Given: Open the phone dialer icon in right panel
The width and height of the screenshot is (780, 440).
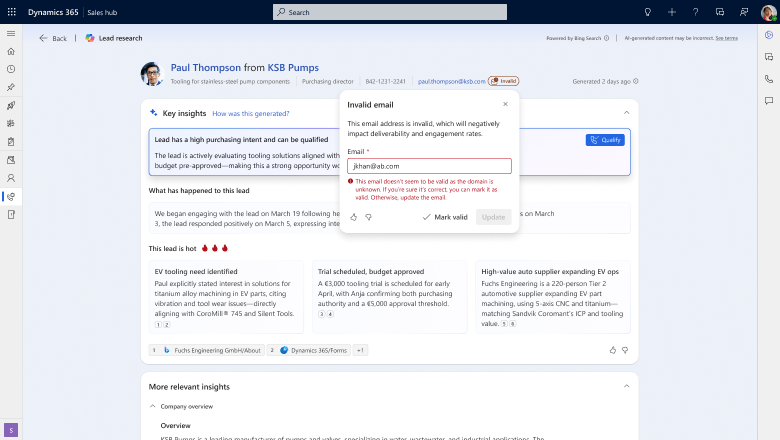Looking at the screenshot, I should click(x=768, y=79).
